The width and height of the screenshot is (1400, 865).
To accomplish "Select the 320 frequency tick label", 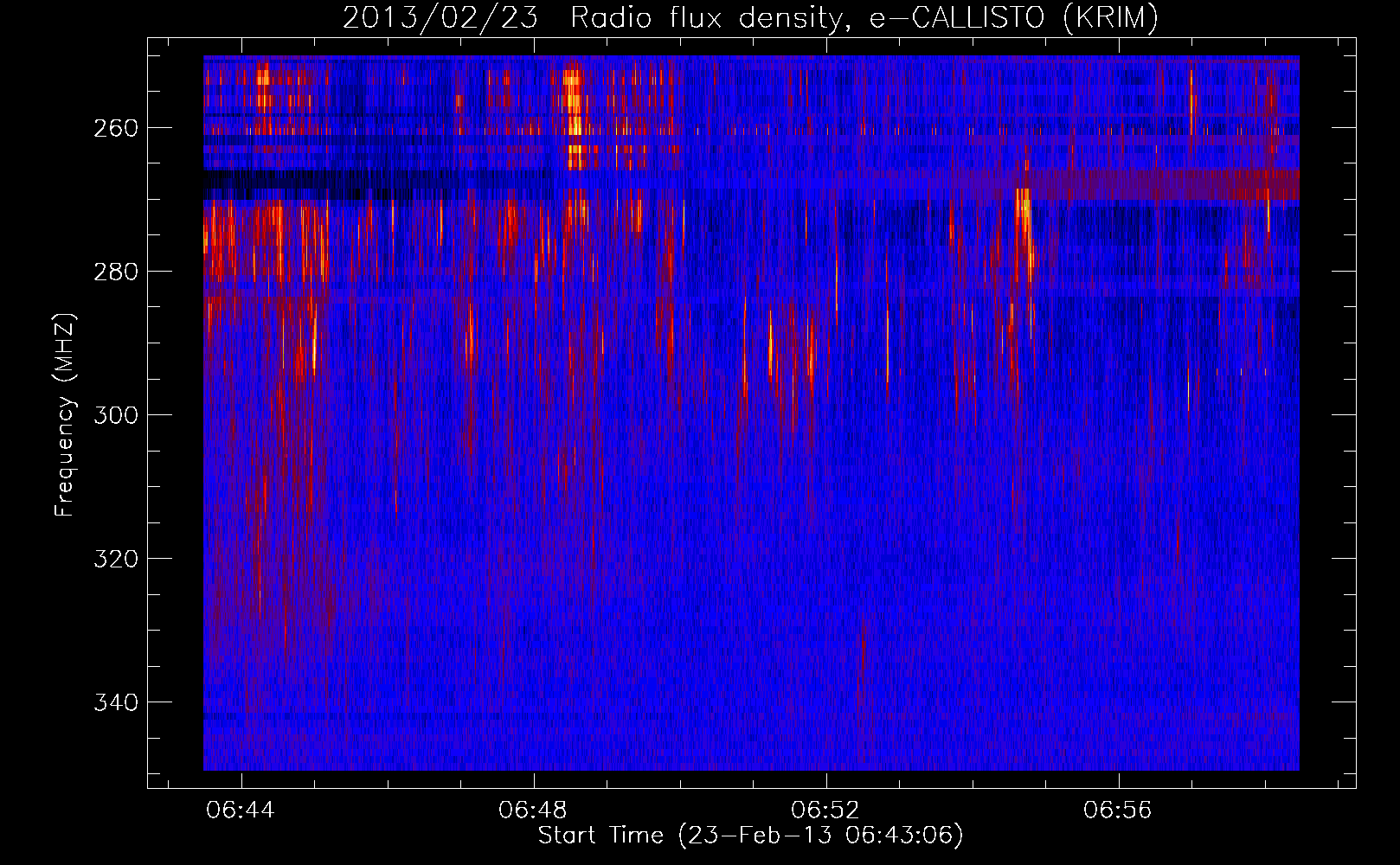I will (115, 559).
